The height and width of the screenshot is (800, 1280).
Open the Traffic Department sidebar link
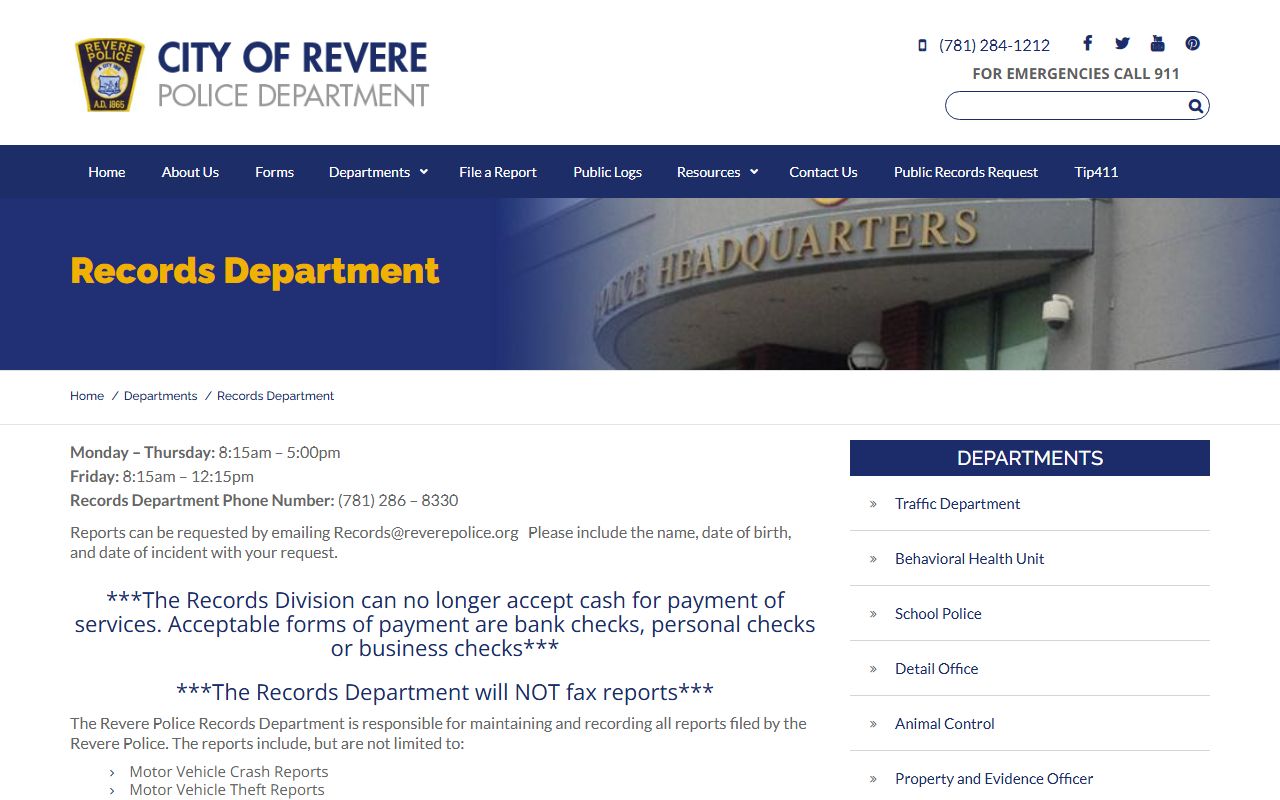[957, 504]
